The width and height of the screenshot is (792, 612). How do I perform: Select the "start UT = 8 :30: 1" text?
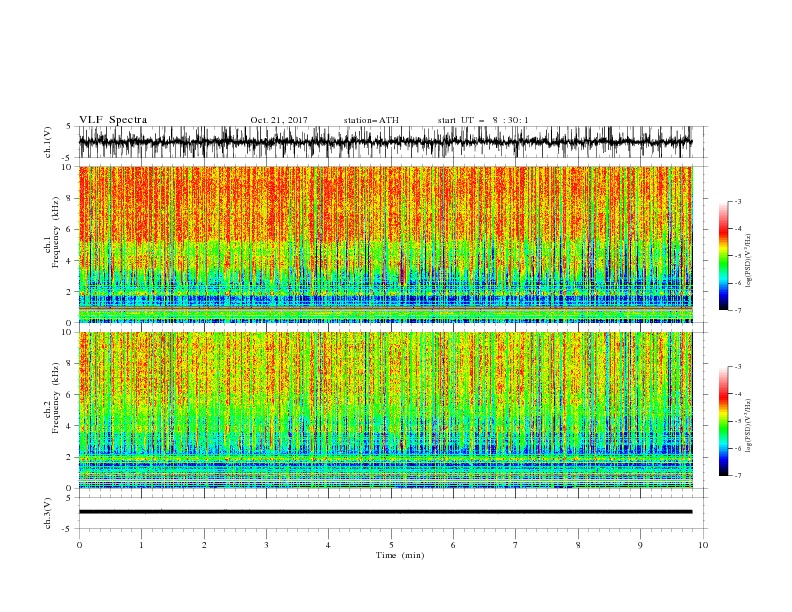pyautogui.click(x=483, y=120)
